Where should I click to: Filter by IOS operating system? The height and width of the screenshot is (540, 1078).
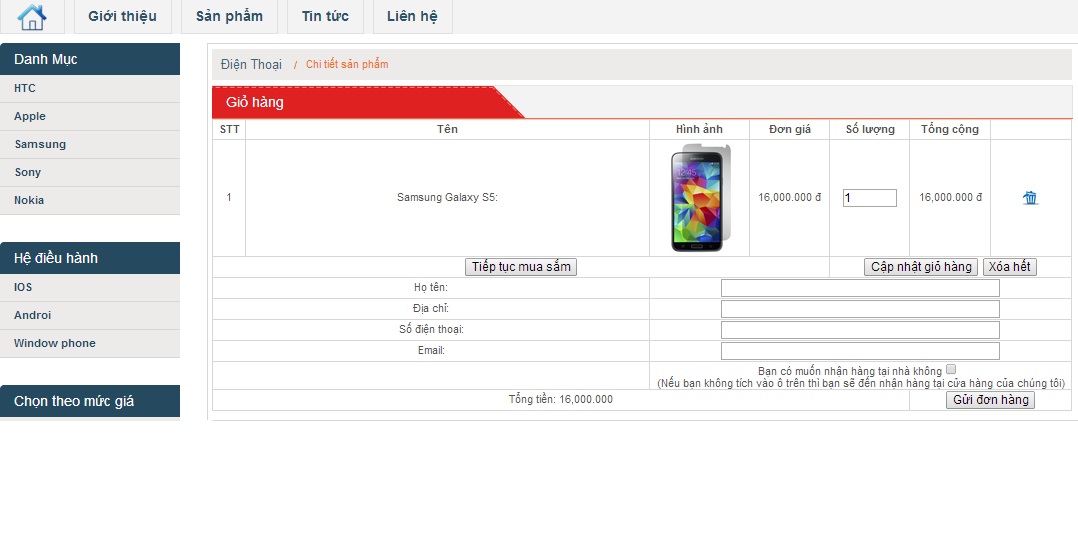coord(90,288)
